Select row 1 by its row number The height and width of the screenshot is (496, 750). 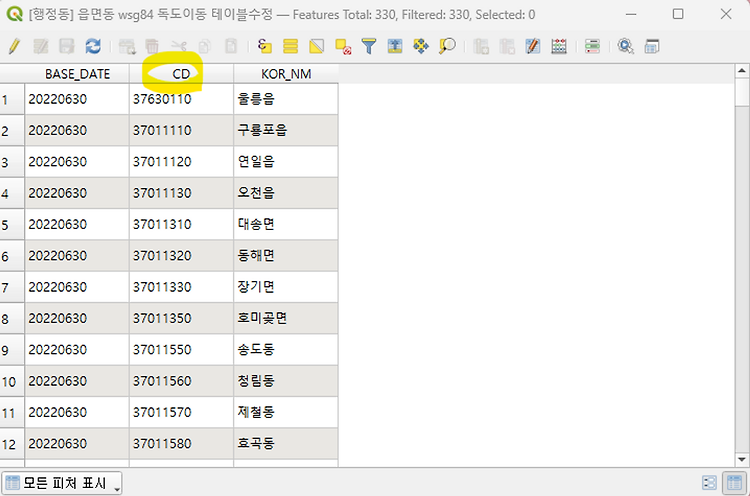[12, 99]
